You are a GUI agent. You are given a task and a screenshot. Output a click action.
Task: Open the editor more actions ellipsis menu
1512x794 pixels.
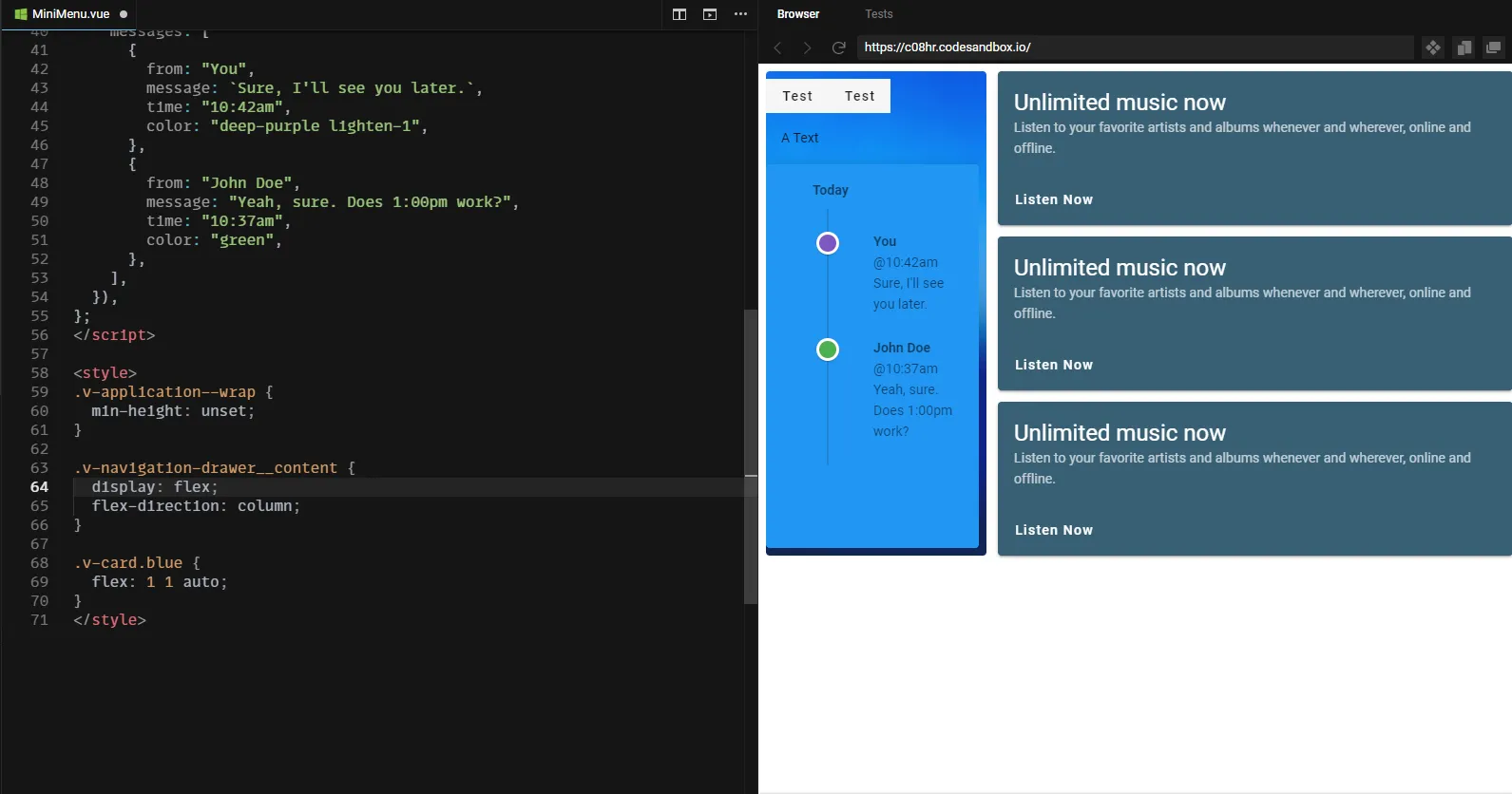click(740, 14)
